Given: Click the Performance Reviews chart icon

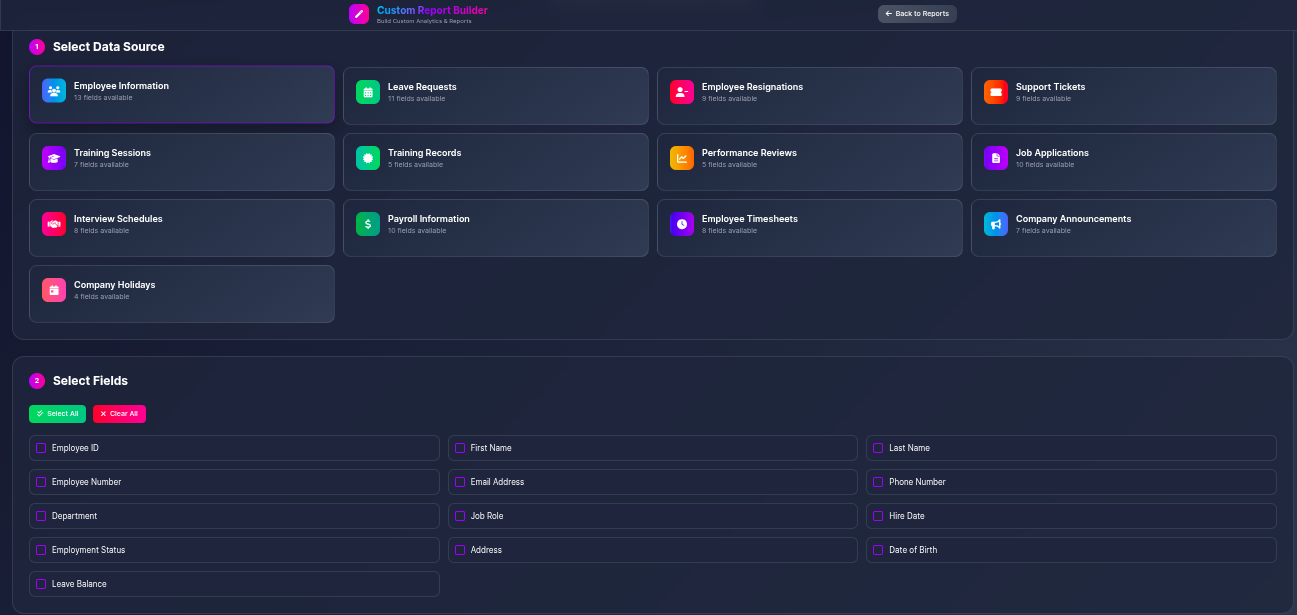Looking at the screenshot, I should click(682, 158).
